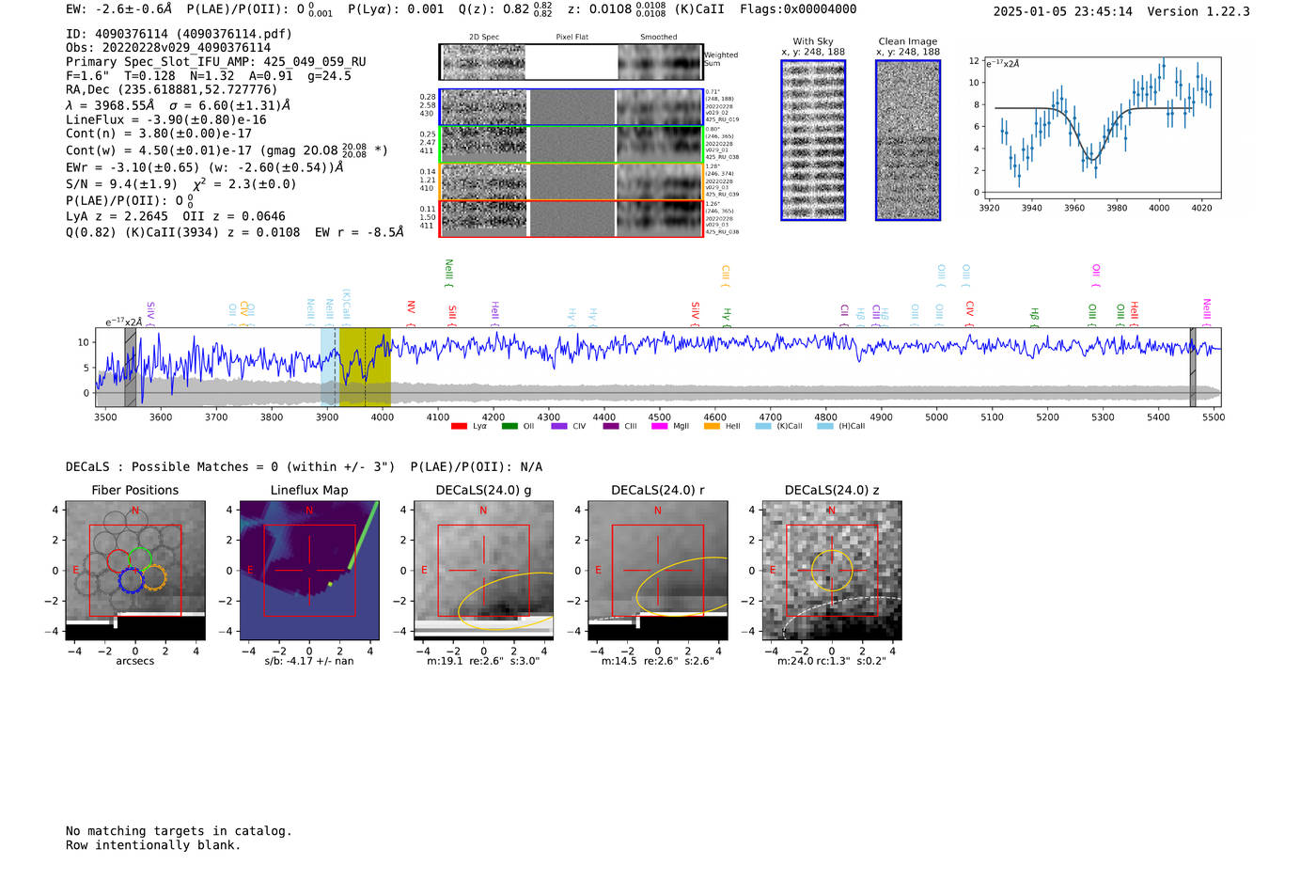Click the red Lyα legend swatch

click(459, 427)
